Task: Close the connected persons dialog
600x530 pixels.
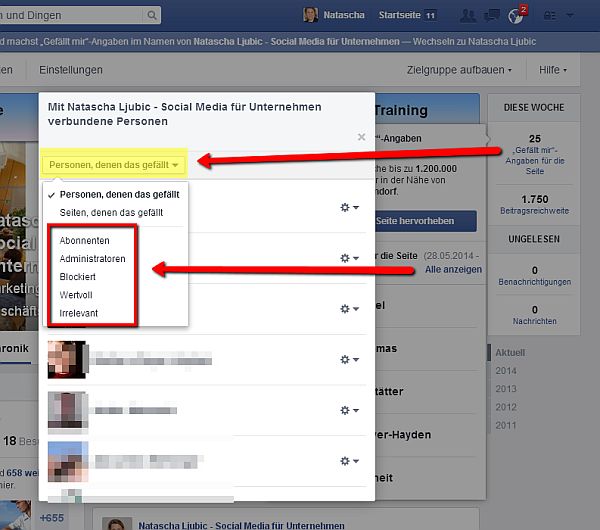Action: 361,137
